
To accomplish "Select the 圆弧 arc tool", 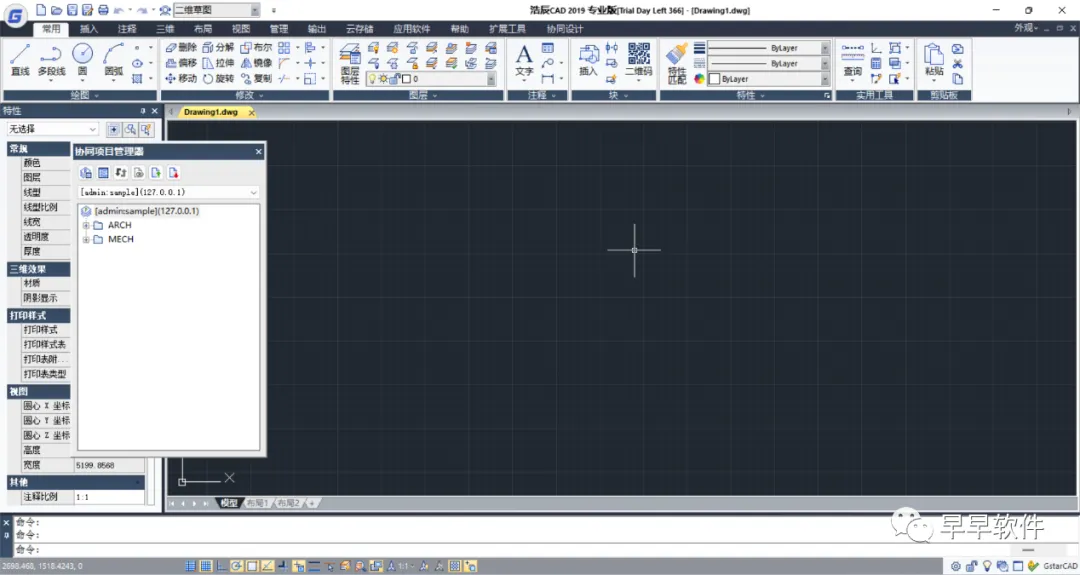I will point(114,60).
